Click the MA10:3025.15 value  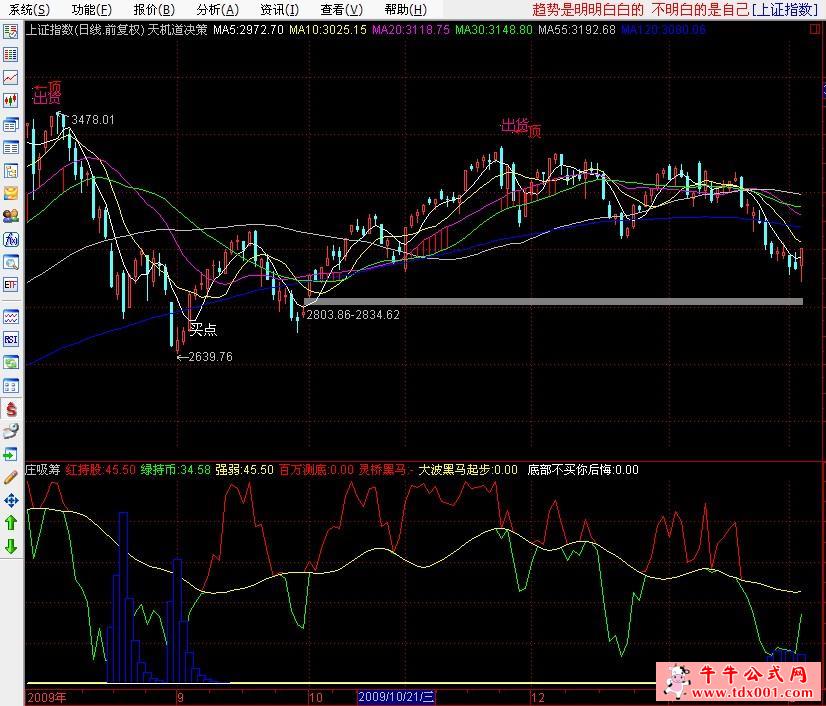(x=328, y=30)
